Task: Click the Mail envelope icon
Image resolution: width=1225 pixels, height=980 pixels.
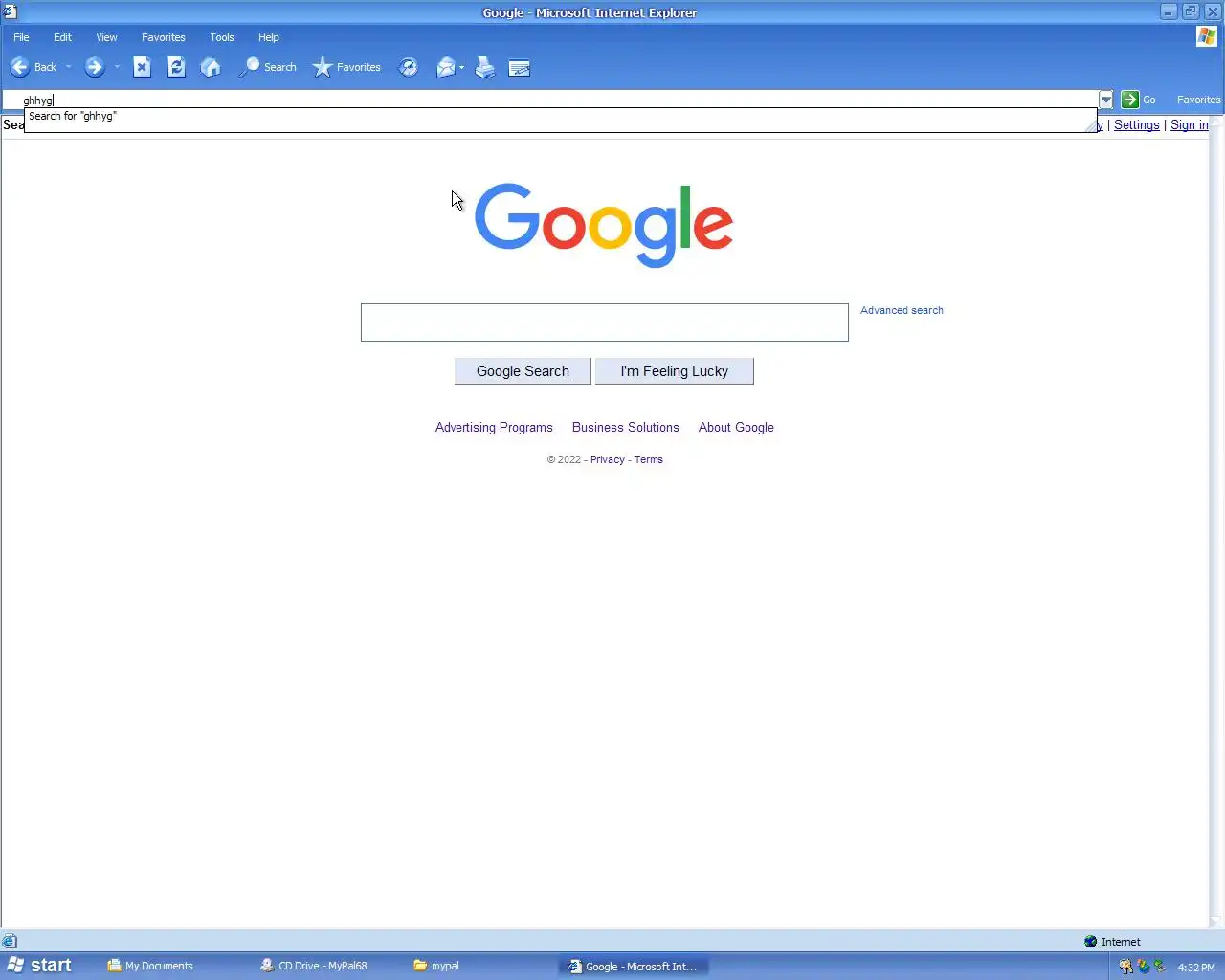Action: [446, 67]
